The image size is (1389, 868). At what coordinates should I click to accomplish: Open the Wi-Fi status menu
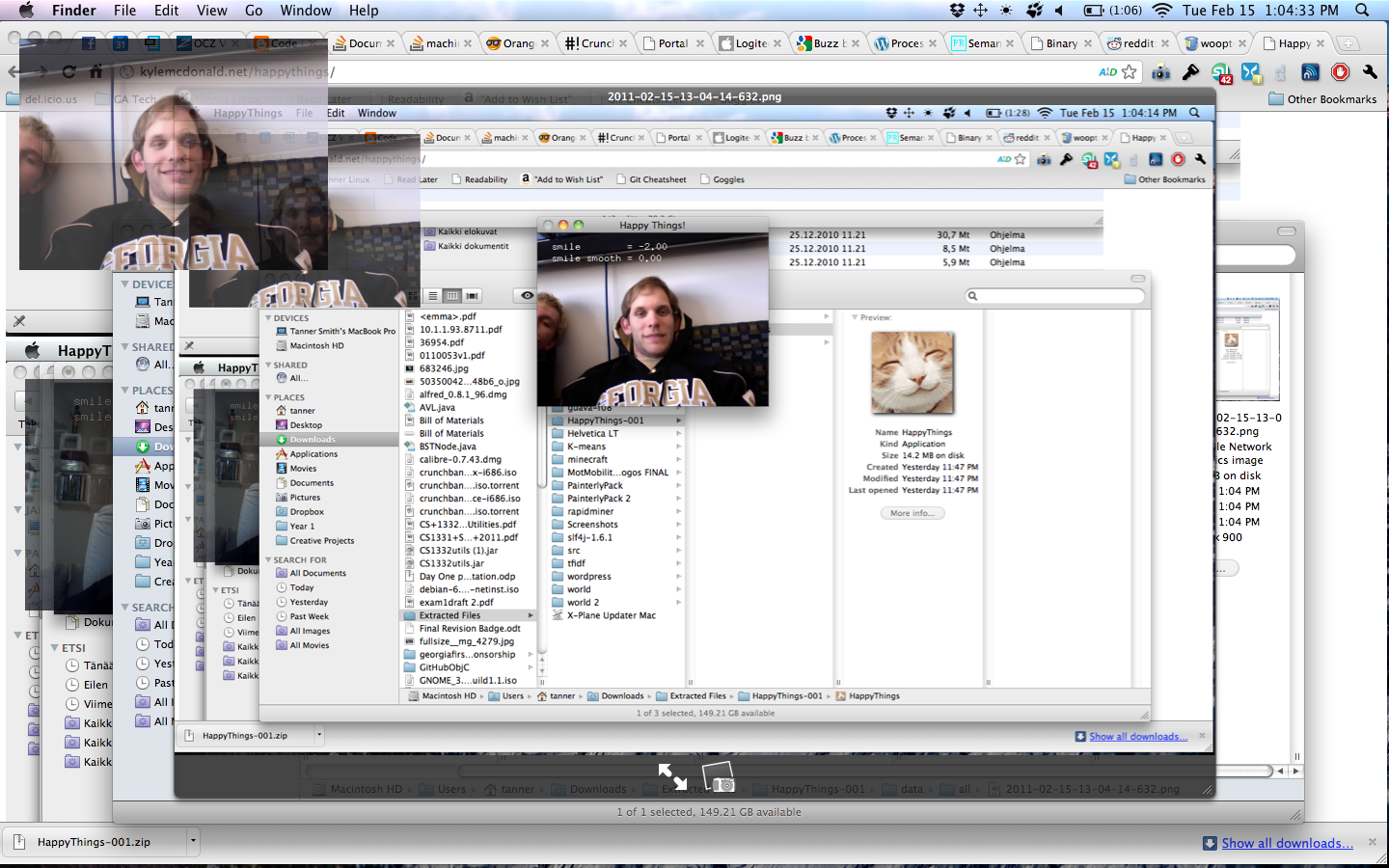tap(1162, 11)
